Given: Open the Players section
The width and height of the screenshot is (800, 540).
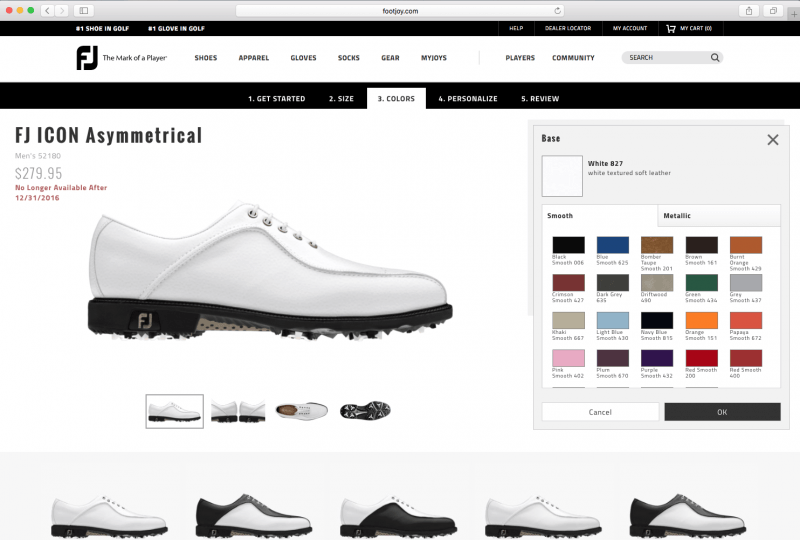Looking at the screenshot, I should point(520,58).
